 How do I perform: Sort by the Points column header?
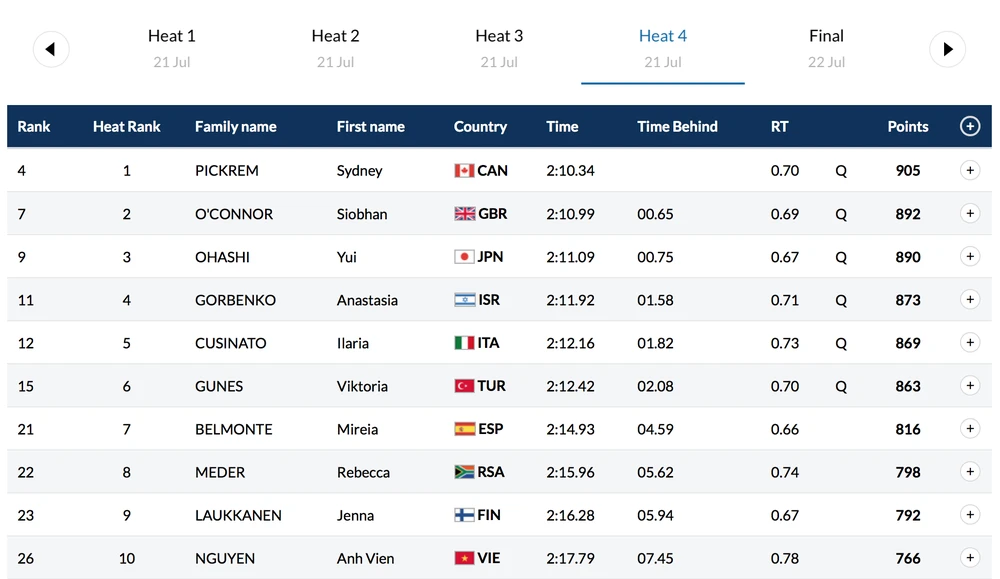coord(907,127)
